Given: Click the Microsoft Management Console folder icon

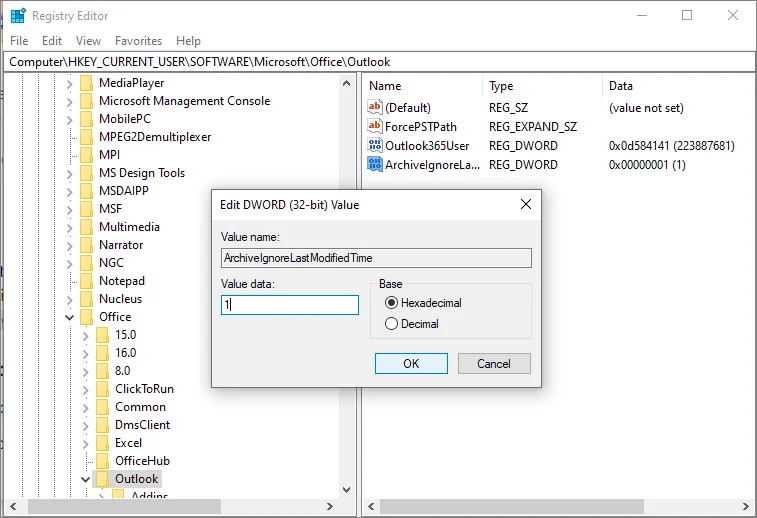Looking at the screenshot, I should pyautogui.click(x=87, y=101).
